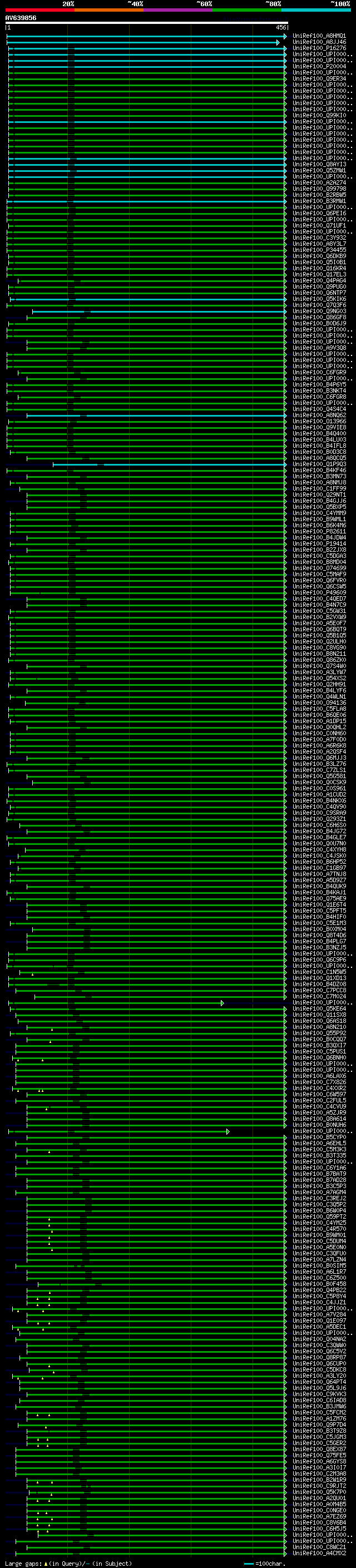Select hit label UniRef100_A8NQ62

pyautogui.click(x=319, y=416)
